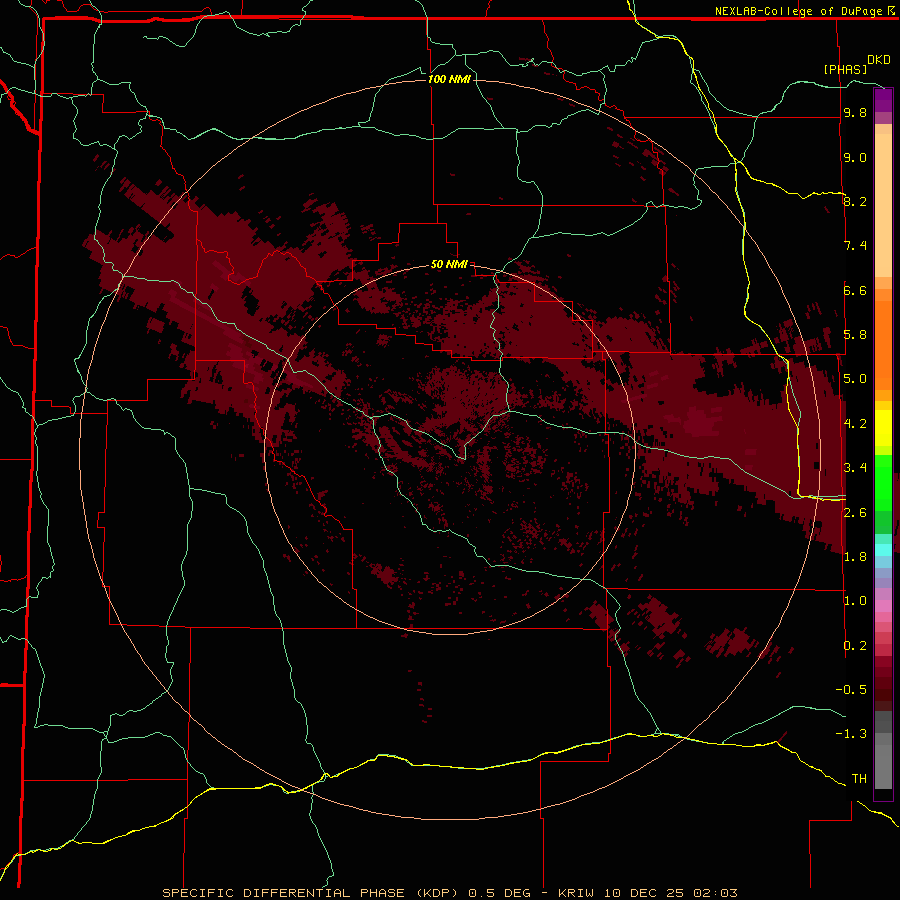900x900 pixels.
Task: Click the 7.4 color scale value
Action: click(855, 246)
